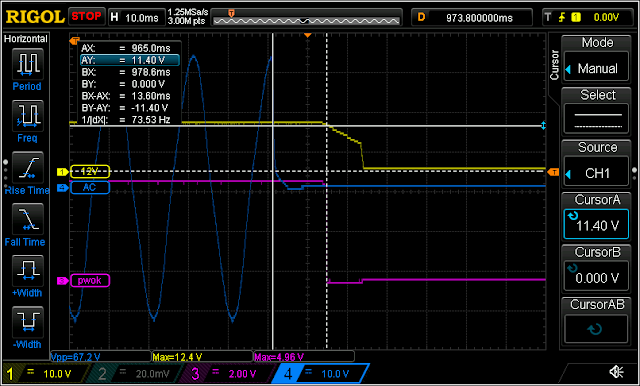Click the CursorA 11.40 V button
The image size is (640, 386).
[596, 225]
